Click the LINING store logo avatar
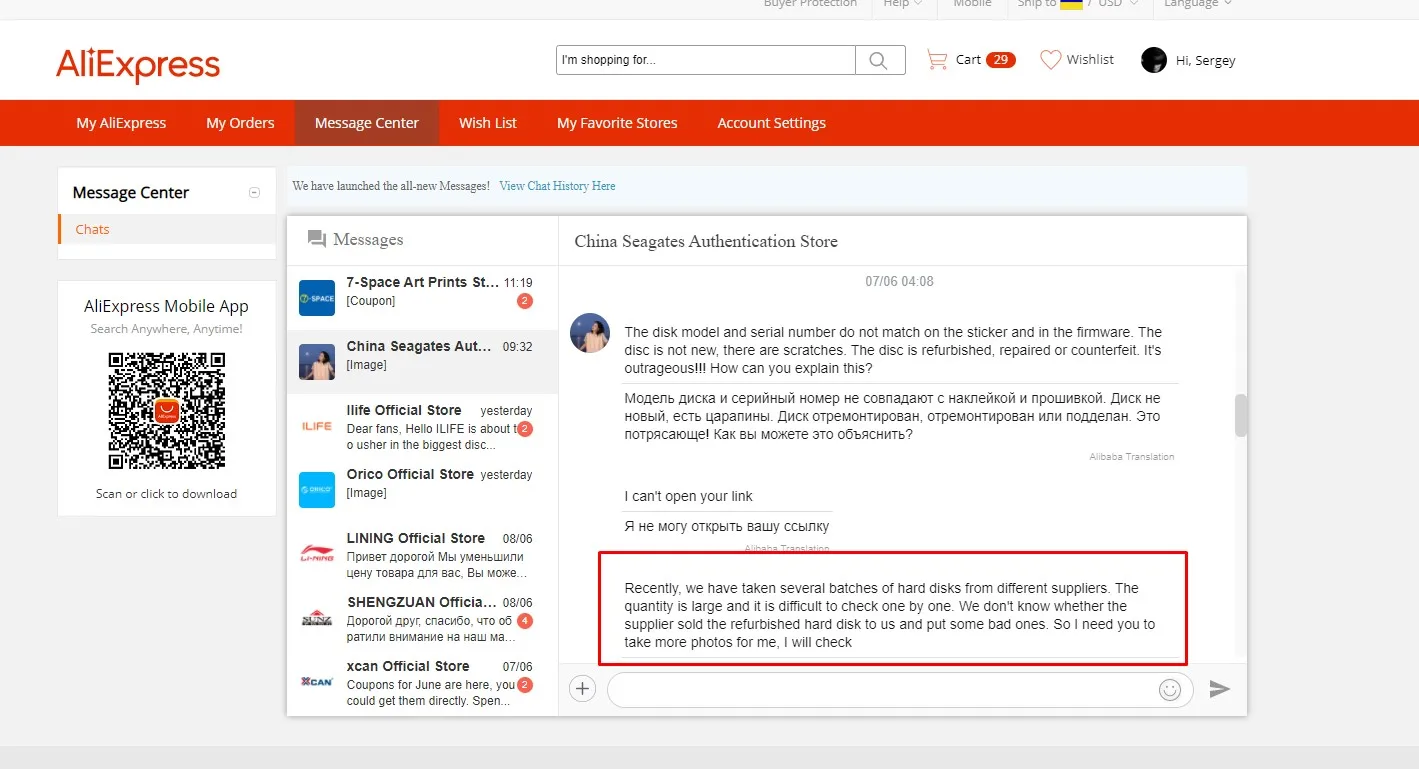The width and height of the screenshot is (1419, 769). (317, 554)
